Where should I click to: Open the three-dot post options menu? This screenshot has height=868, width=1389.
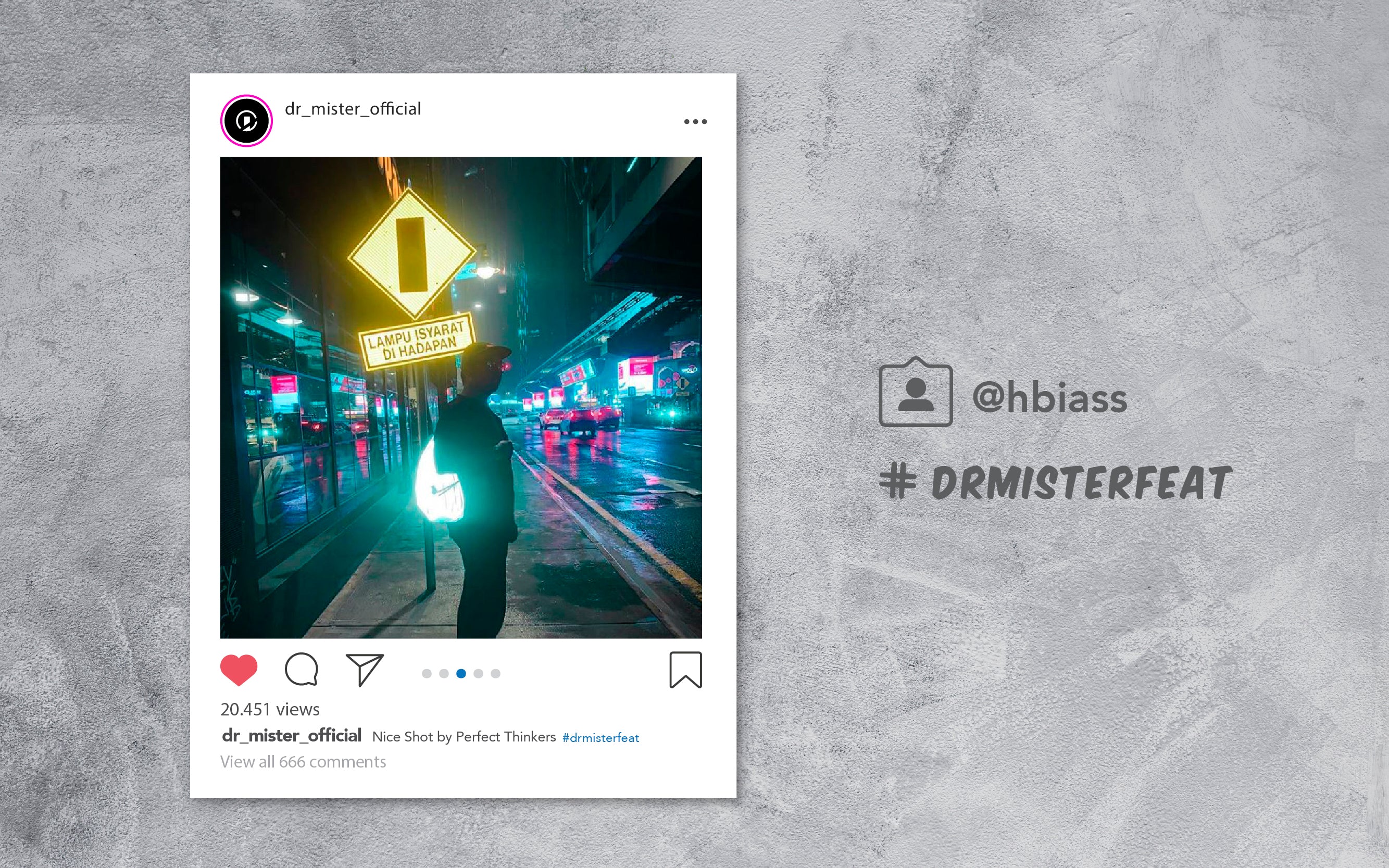coord(695,122)
